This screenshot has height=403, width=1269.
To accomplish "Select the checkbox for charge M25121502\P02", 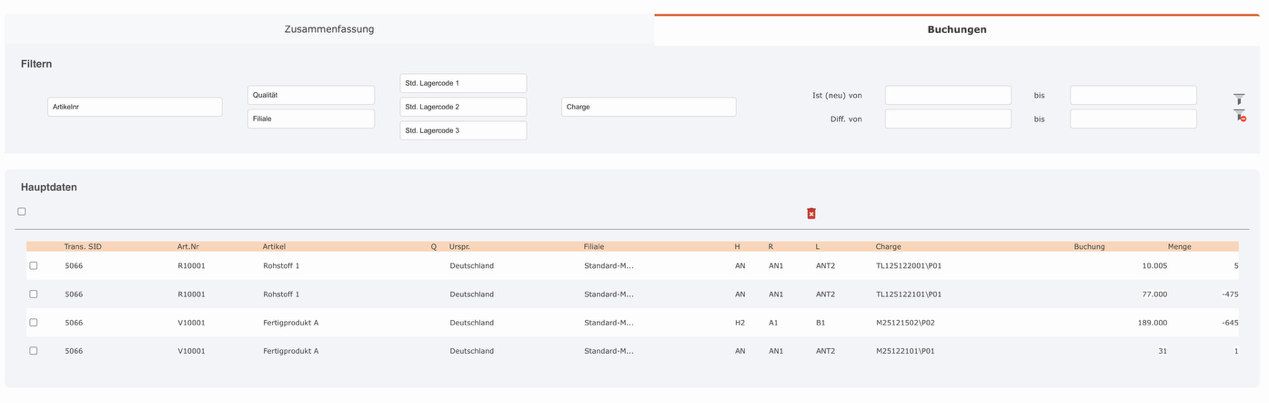I will pyautogui.click(x=33, y=323).
